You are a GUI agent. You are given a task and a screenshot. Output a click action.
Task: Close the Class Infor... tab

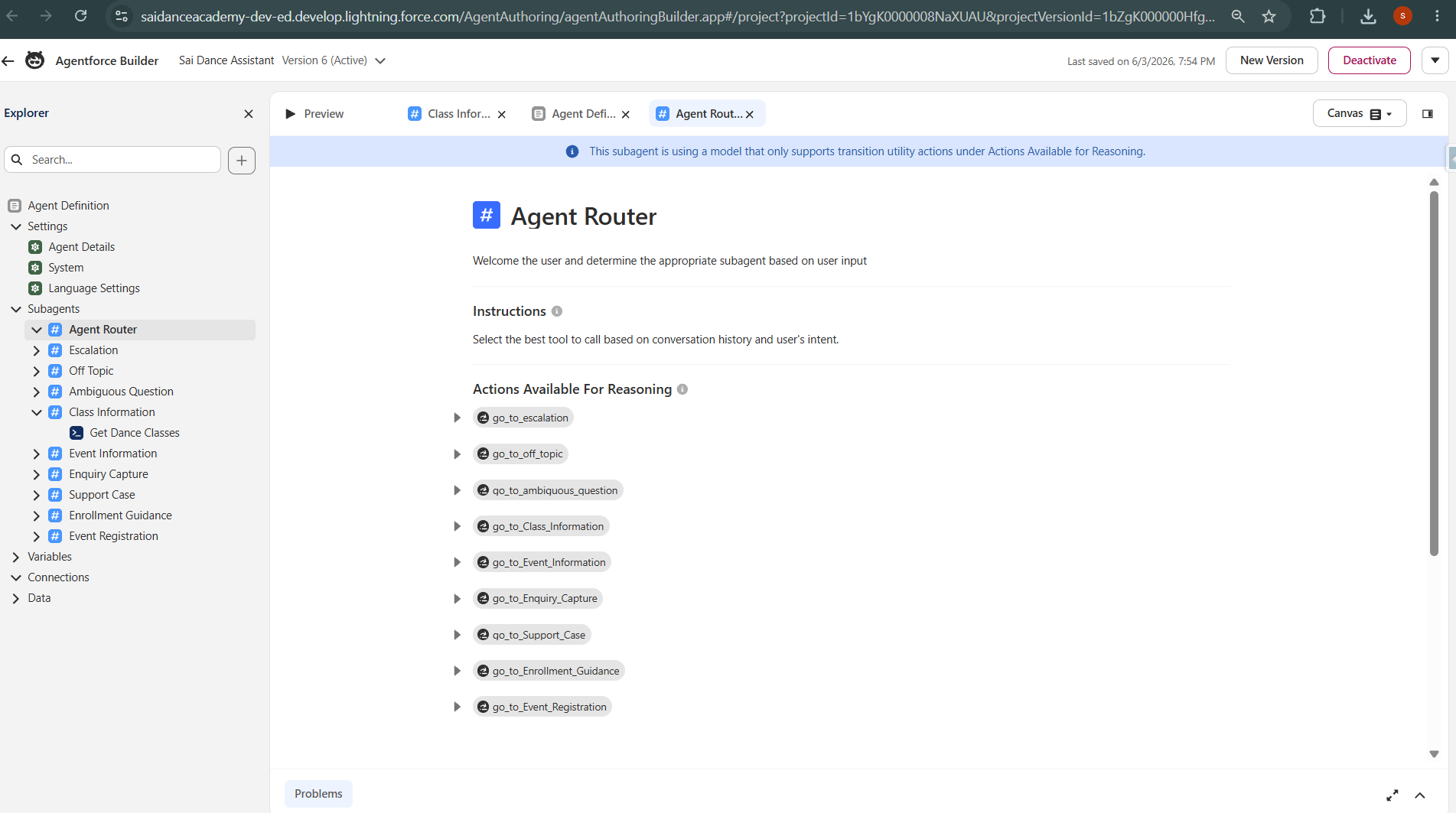point(502,115)
